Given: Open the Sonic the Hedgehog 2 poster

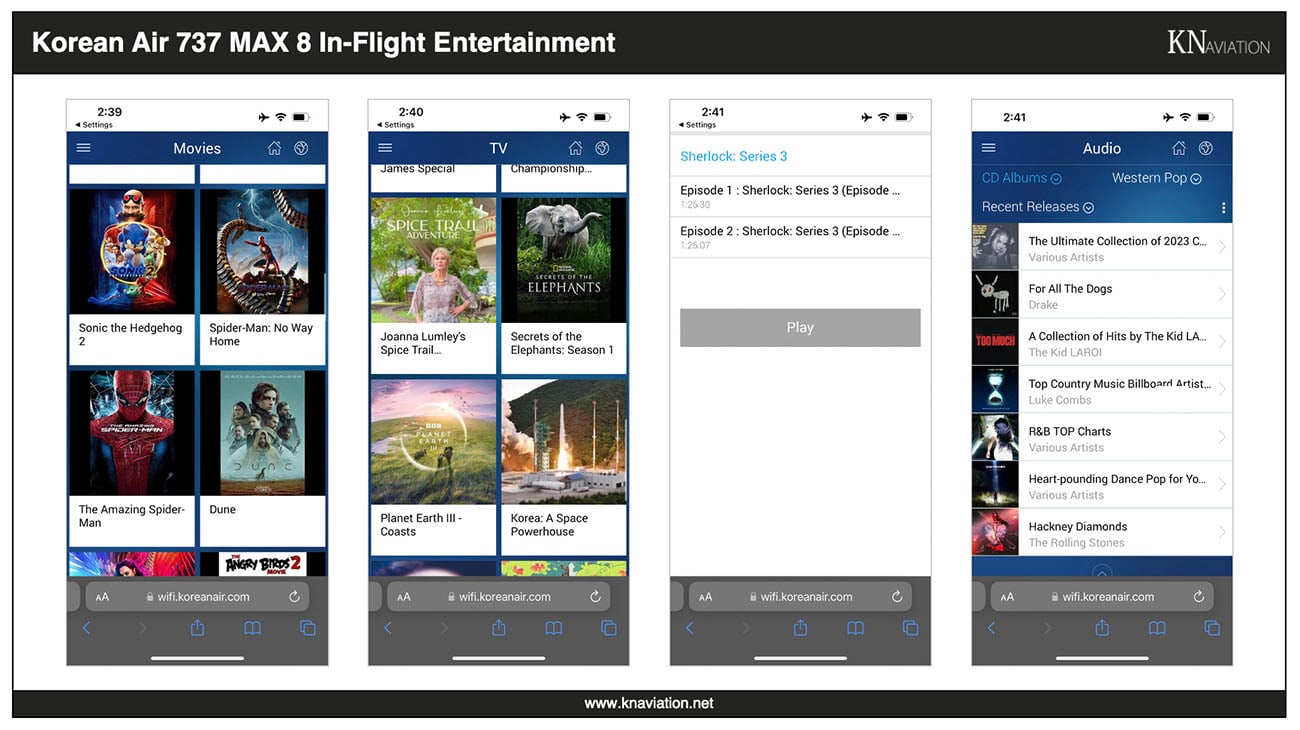Looking at the screenshot, I should [132, 252].
